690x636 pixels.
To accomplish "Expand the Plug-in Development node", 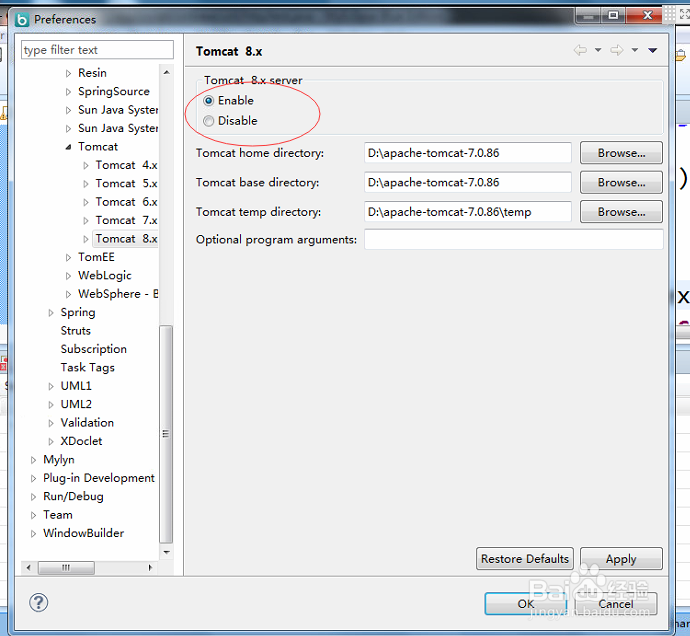I will [33, 478].
